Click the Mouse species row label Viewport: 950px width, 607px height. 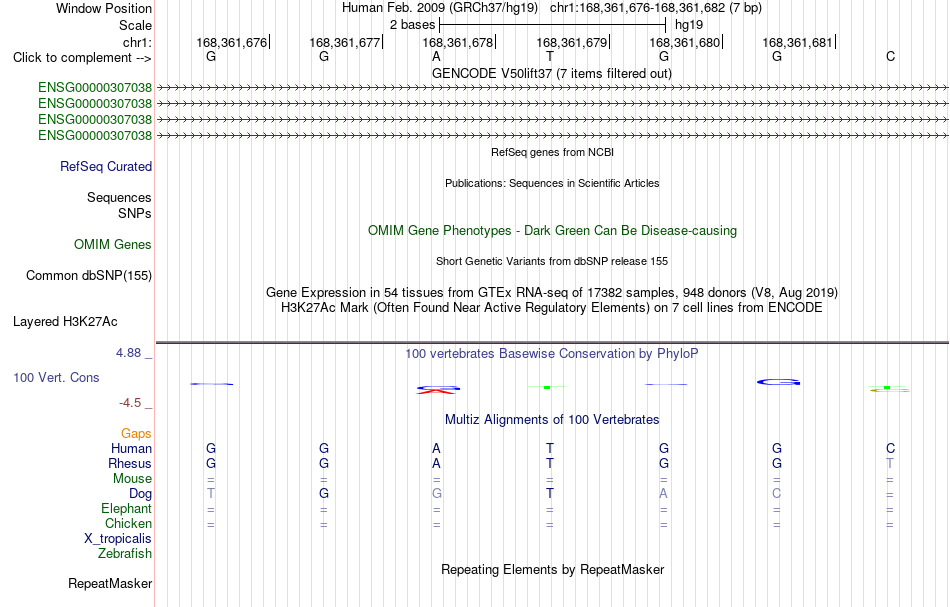133,479
